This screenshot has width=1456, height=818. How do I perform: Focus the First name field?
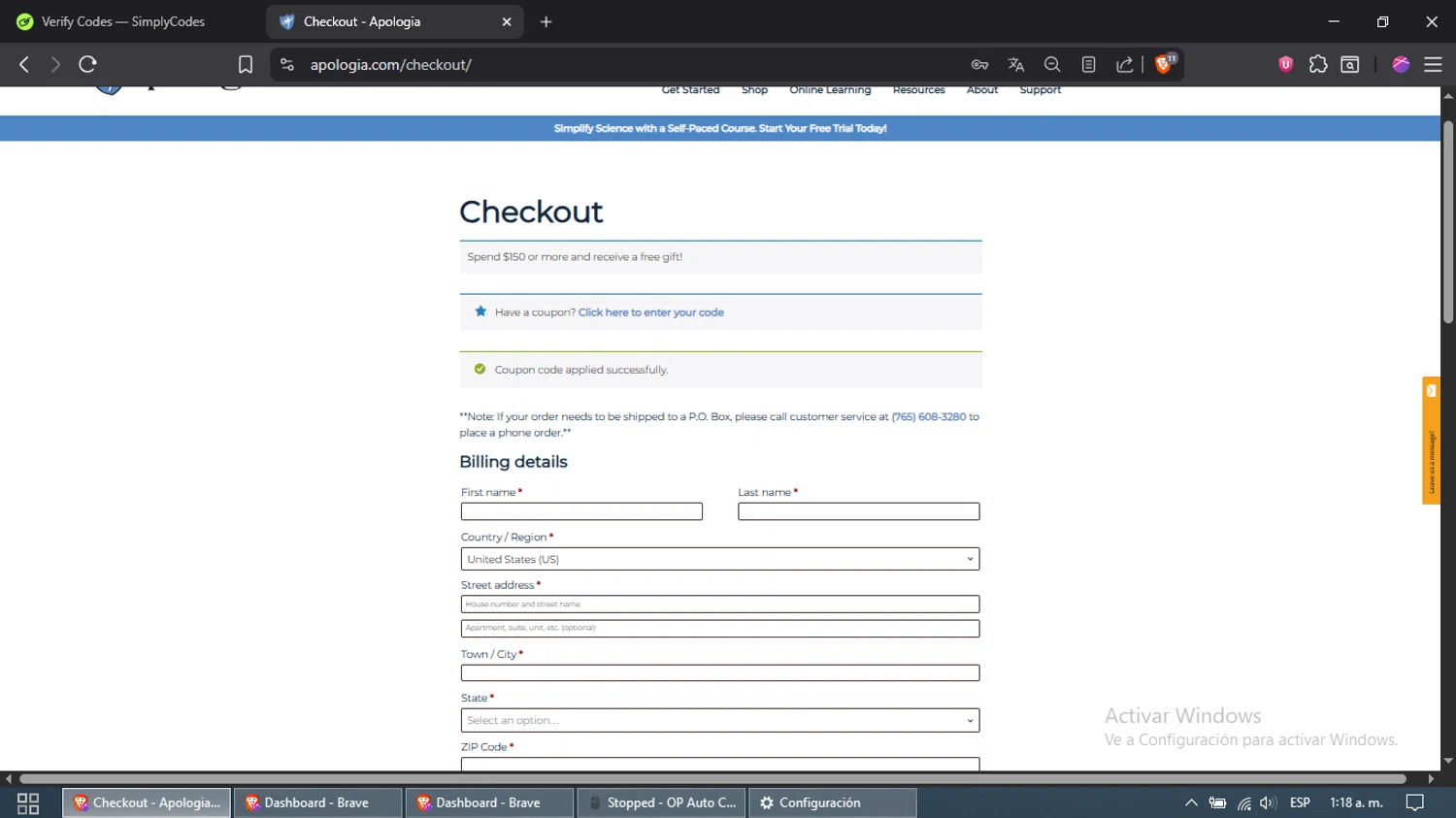tap(581, 511)
